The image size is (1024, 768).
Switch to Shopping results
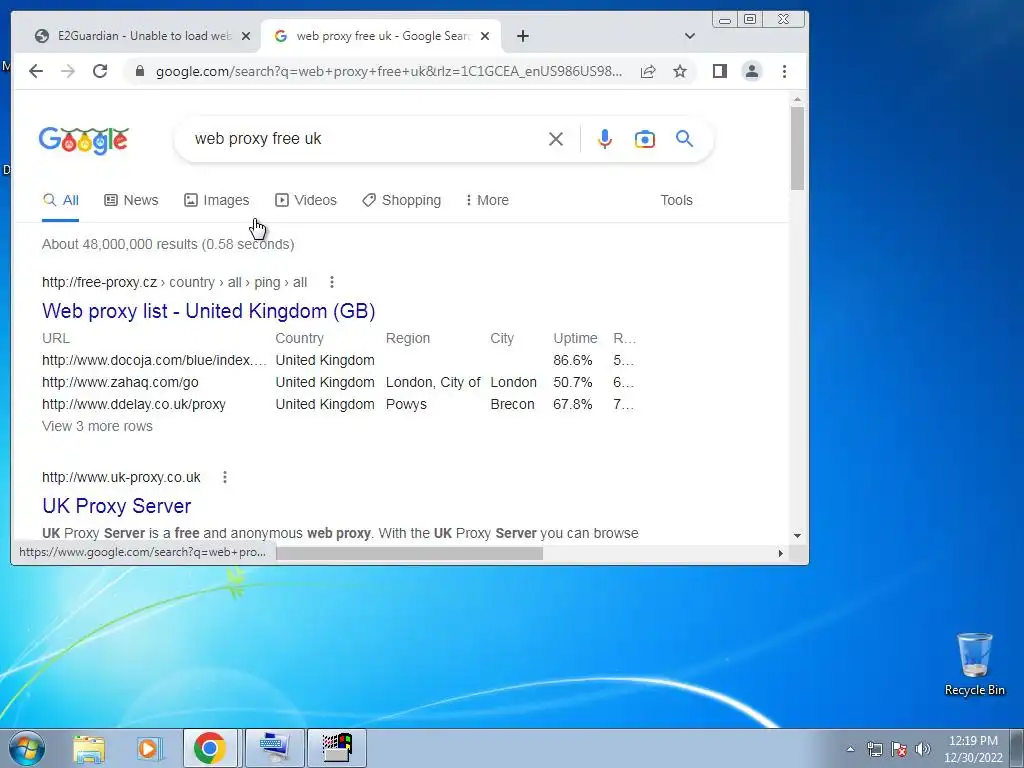point(402,200)
